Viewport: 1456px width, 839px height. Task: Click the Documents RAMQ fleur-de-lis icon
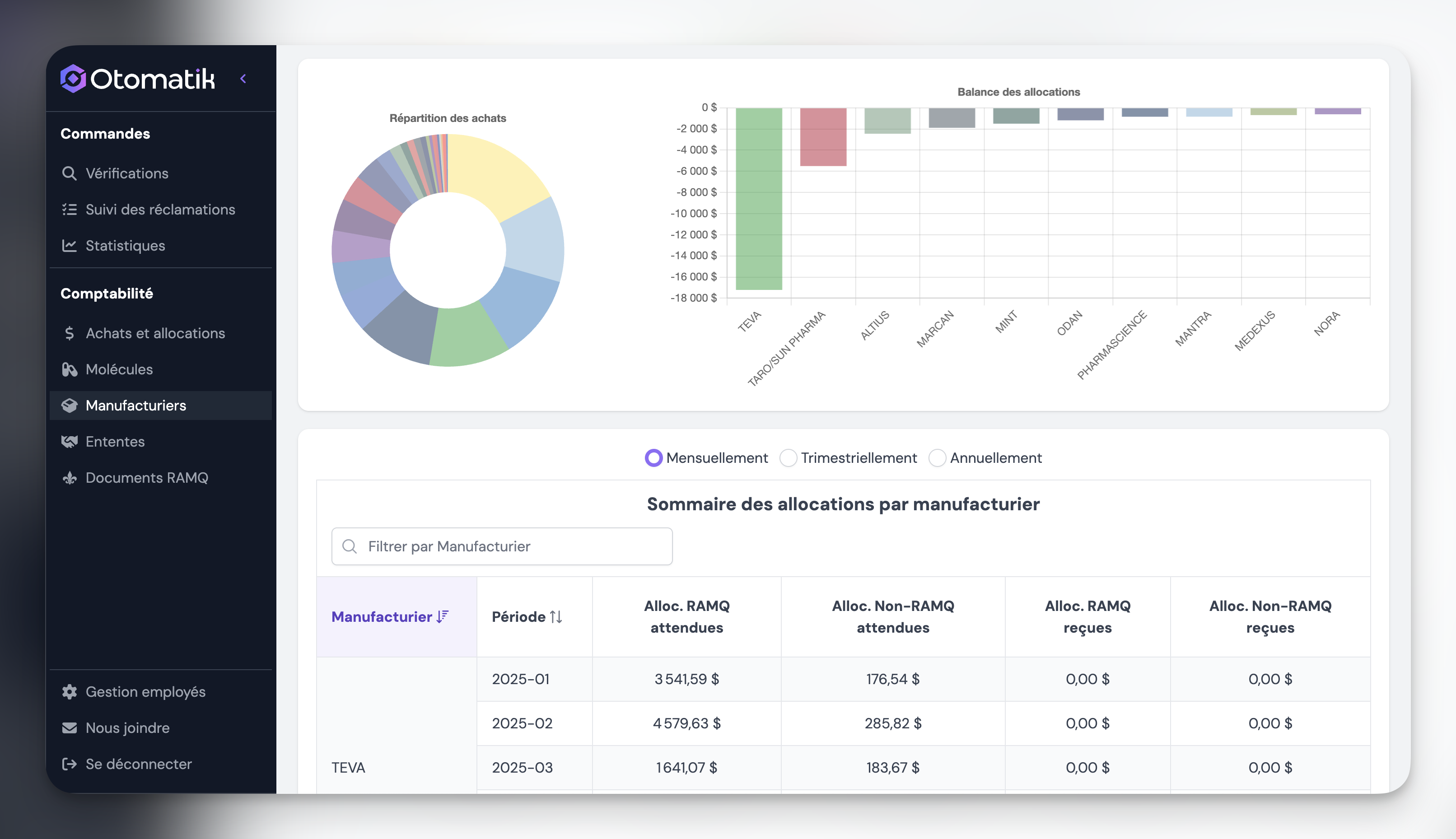click(x=69, y=478)
